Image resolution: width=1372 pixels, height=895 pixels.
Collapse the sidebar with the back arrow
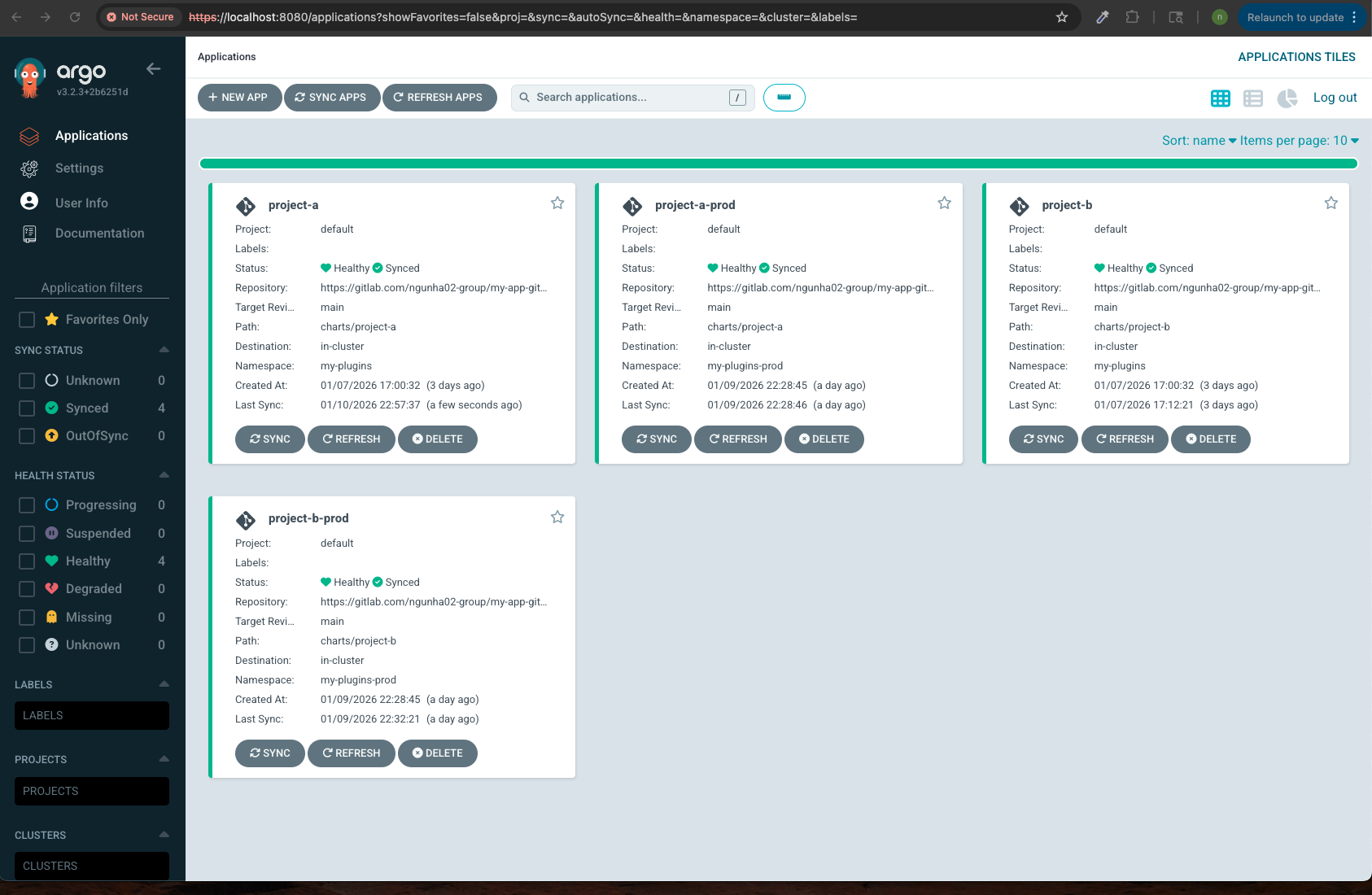[153, 69]
